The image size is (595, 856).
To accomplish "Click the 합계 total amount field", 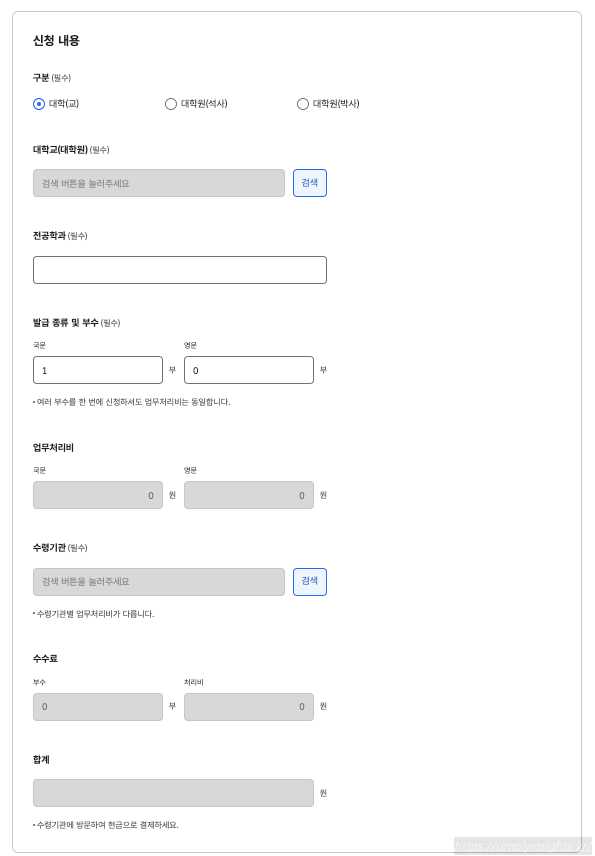I will [x=173, y=792].
